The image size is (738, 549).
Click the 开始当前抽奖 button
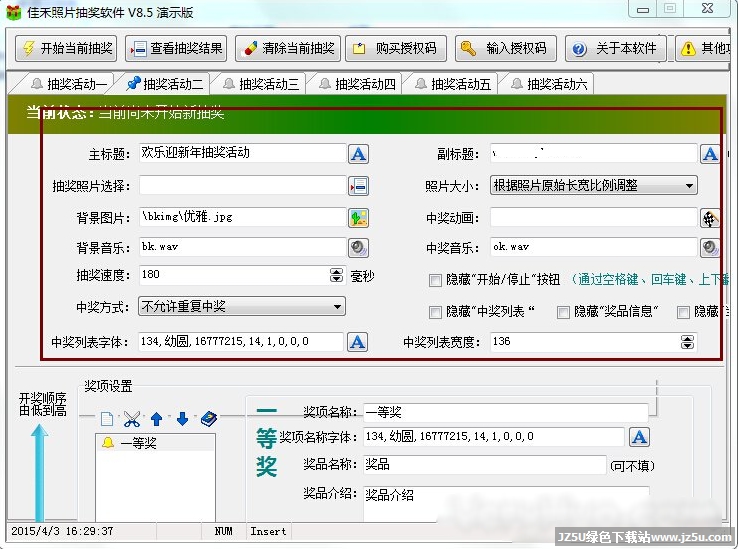click(67, 48)
